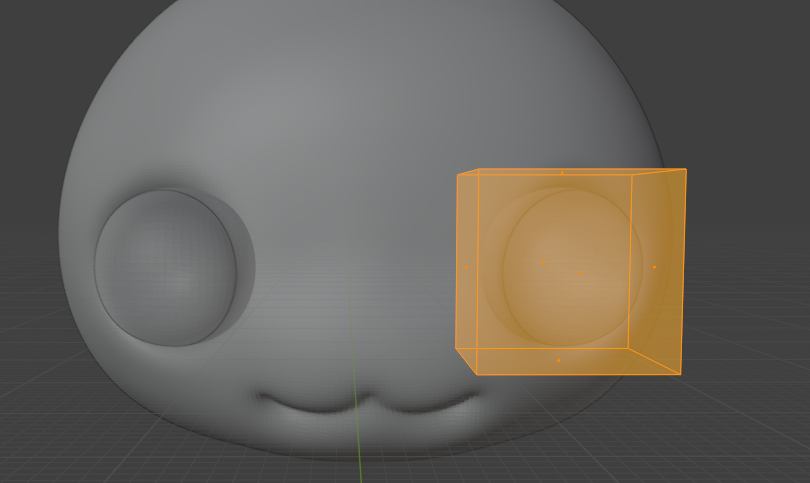Click the curved mouth crease on the head
810x483 pixels.
[368, 403]
